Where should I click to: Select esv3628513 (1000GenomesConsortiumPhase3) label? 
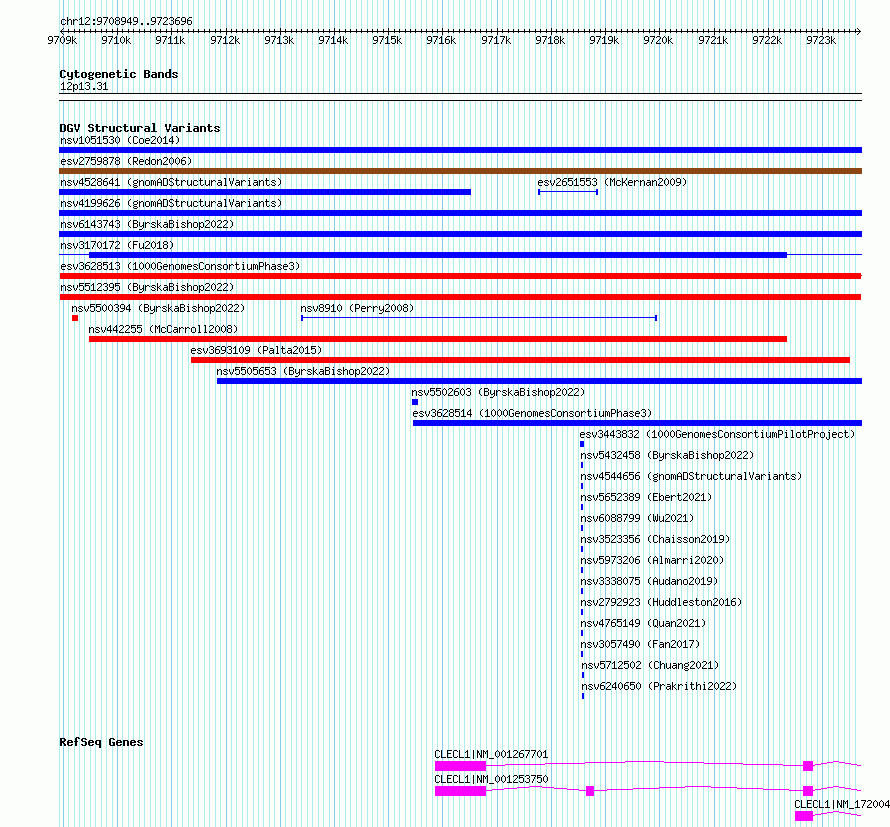point(180,266)
